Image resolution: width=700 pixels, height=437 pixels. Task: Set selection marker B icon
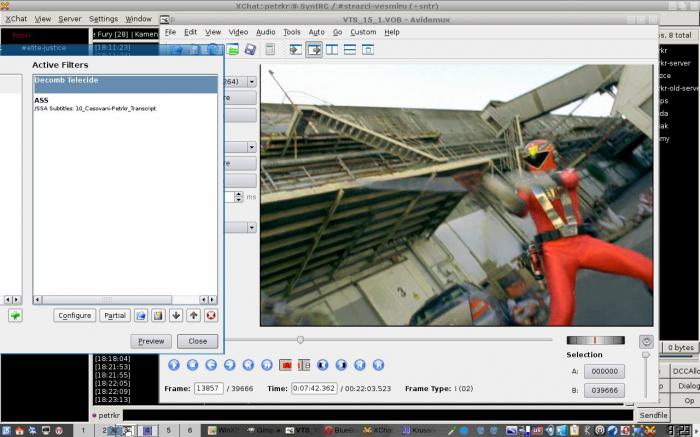point(304,365)
